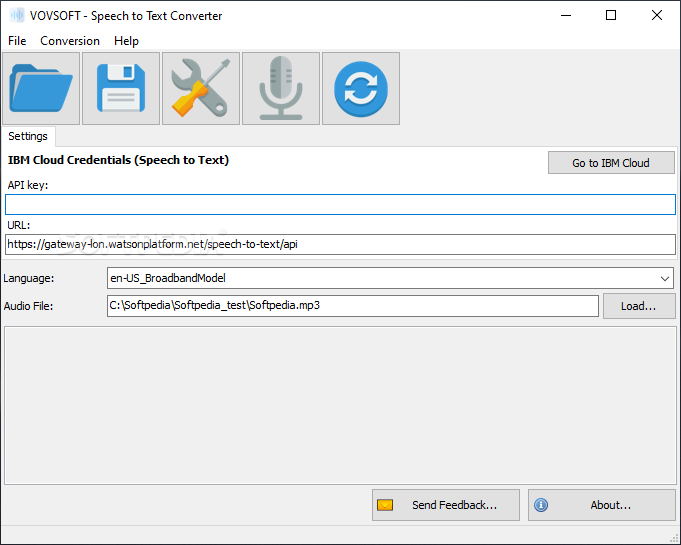Close the VOVSOFT window
This screenshot has width=681, height=545.
657,16
